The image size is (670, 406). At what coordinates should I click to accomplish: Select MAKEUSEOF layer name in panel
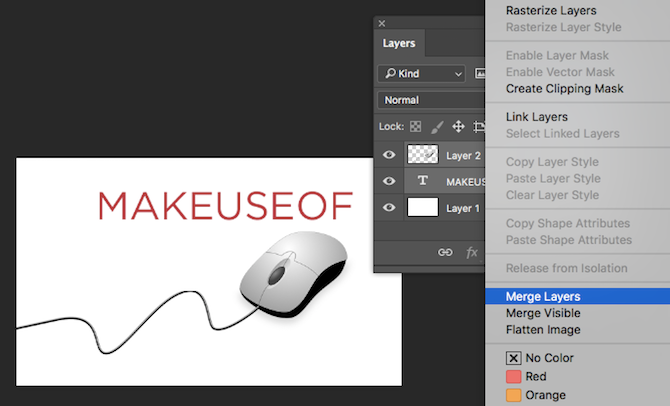(465, 182)
